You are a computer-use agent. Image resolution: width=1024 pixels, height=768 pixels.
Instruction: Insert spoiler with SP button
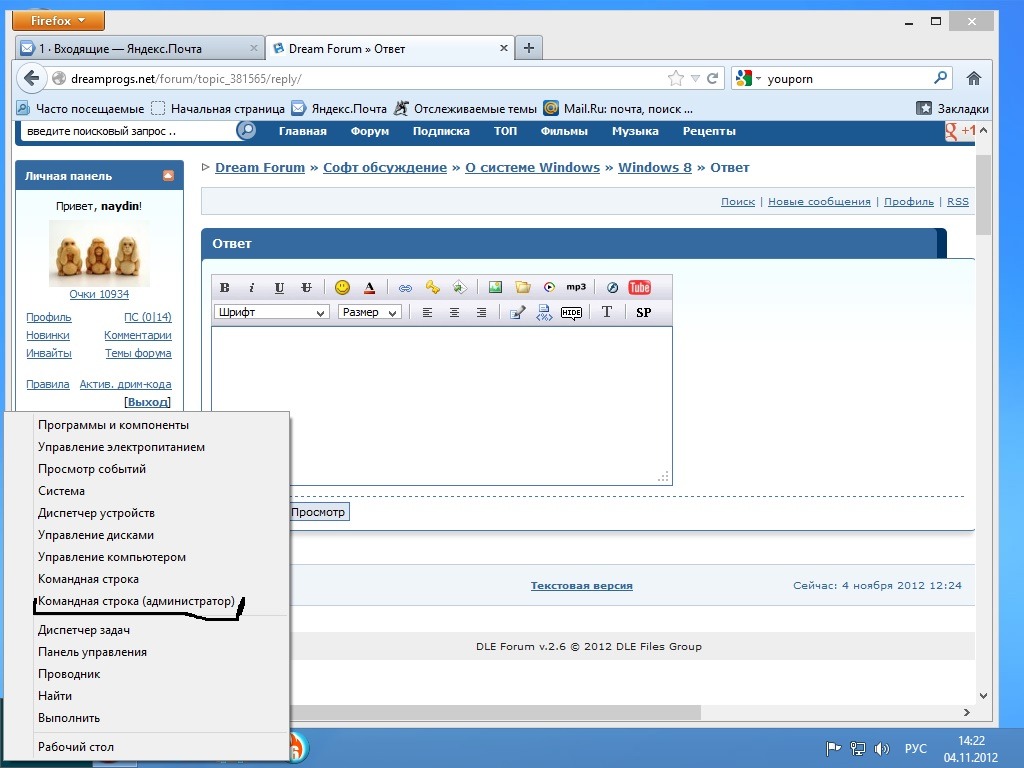coord(643,313)
